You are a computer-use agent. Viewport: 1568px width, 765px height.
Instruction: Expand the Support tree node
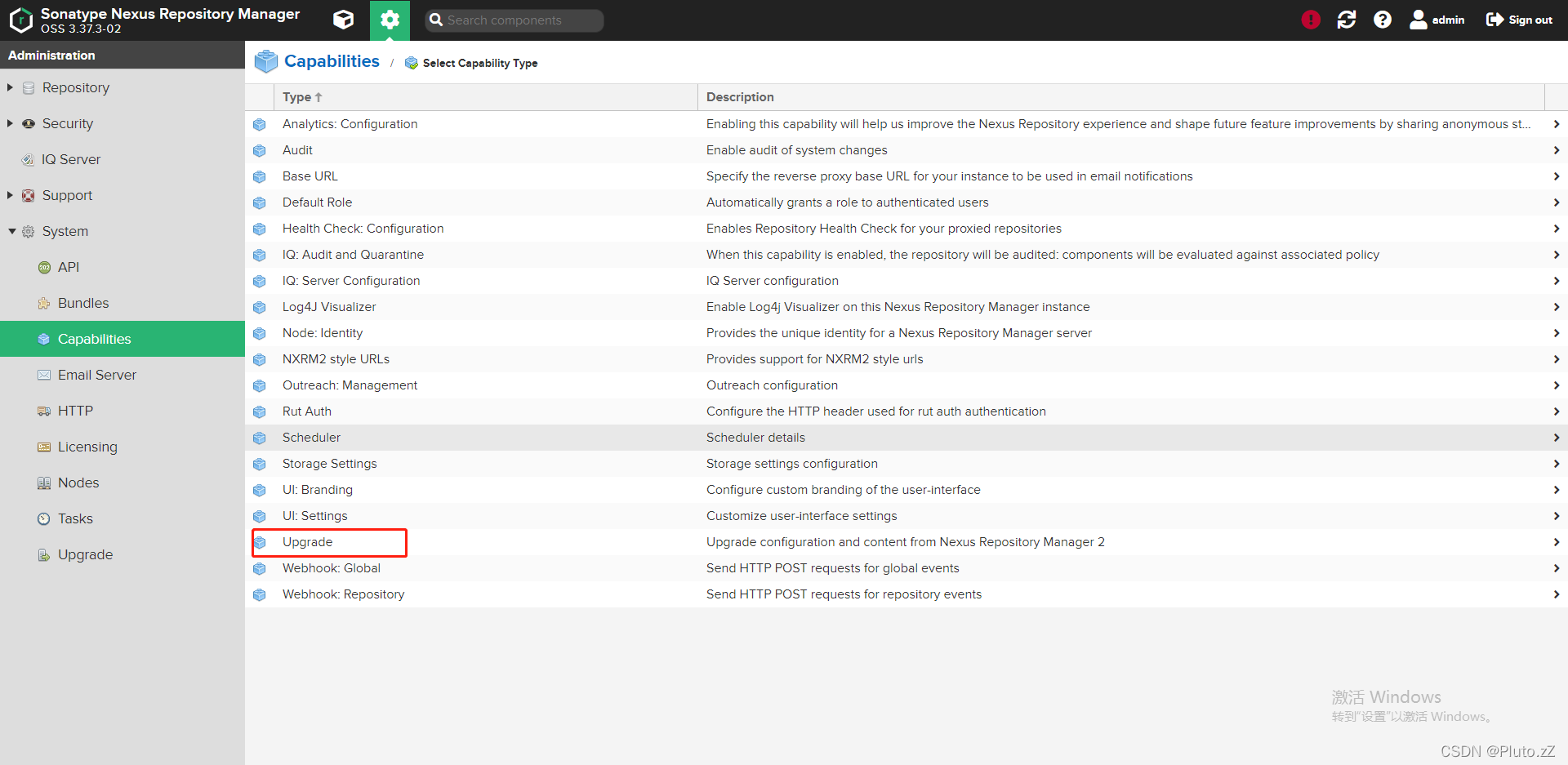tap(10, 195)
